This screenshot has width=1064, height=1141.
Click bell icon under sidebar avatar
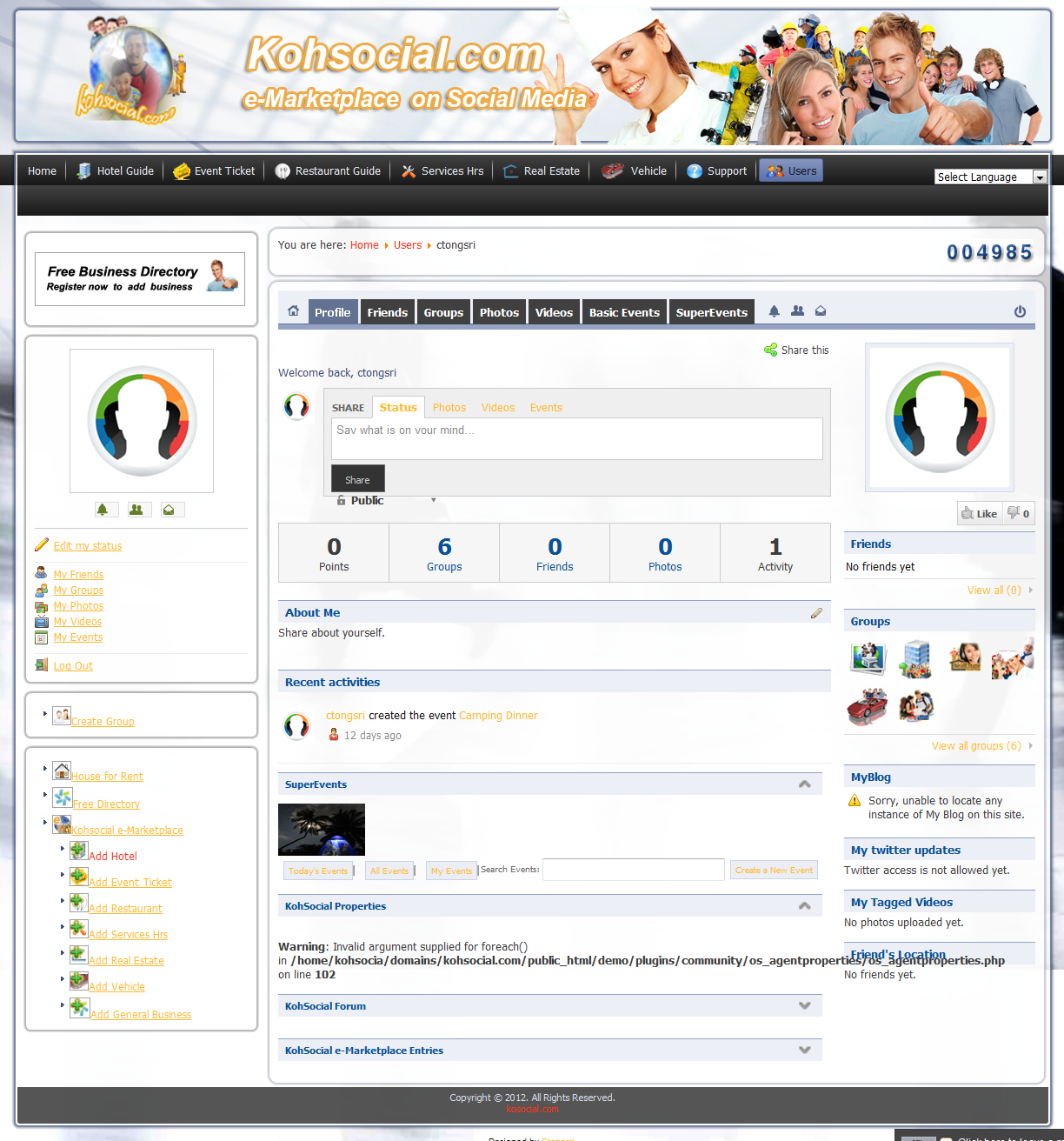pos(103,510)
